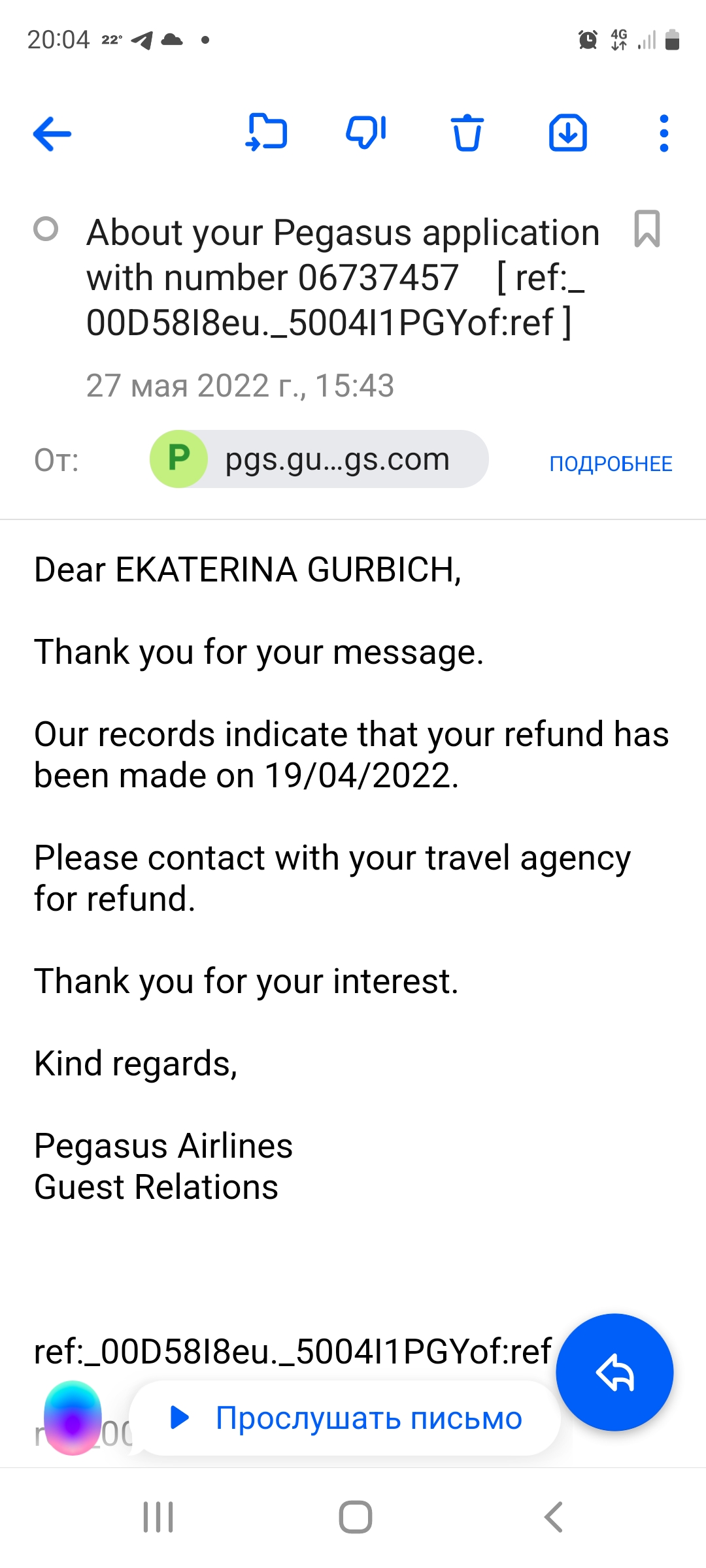
Task: Reply using the blue floating button
Action: [614, 1373]
